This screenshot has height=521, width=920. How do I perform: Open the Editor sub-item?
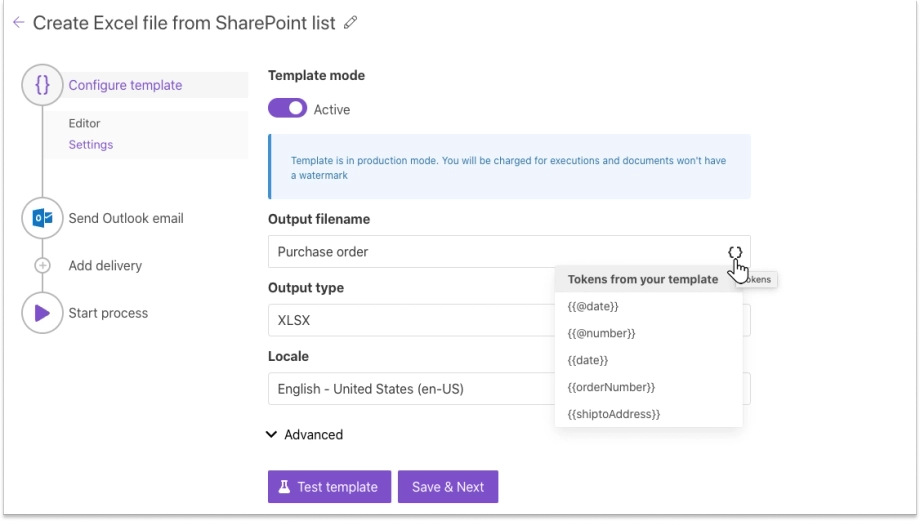click(x=84, y=123)
